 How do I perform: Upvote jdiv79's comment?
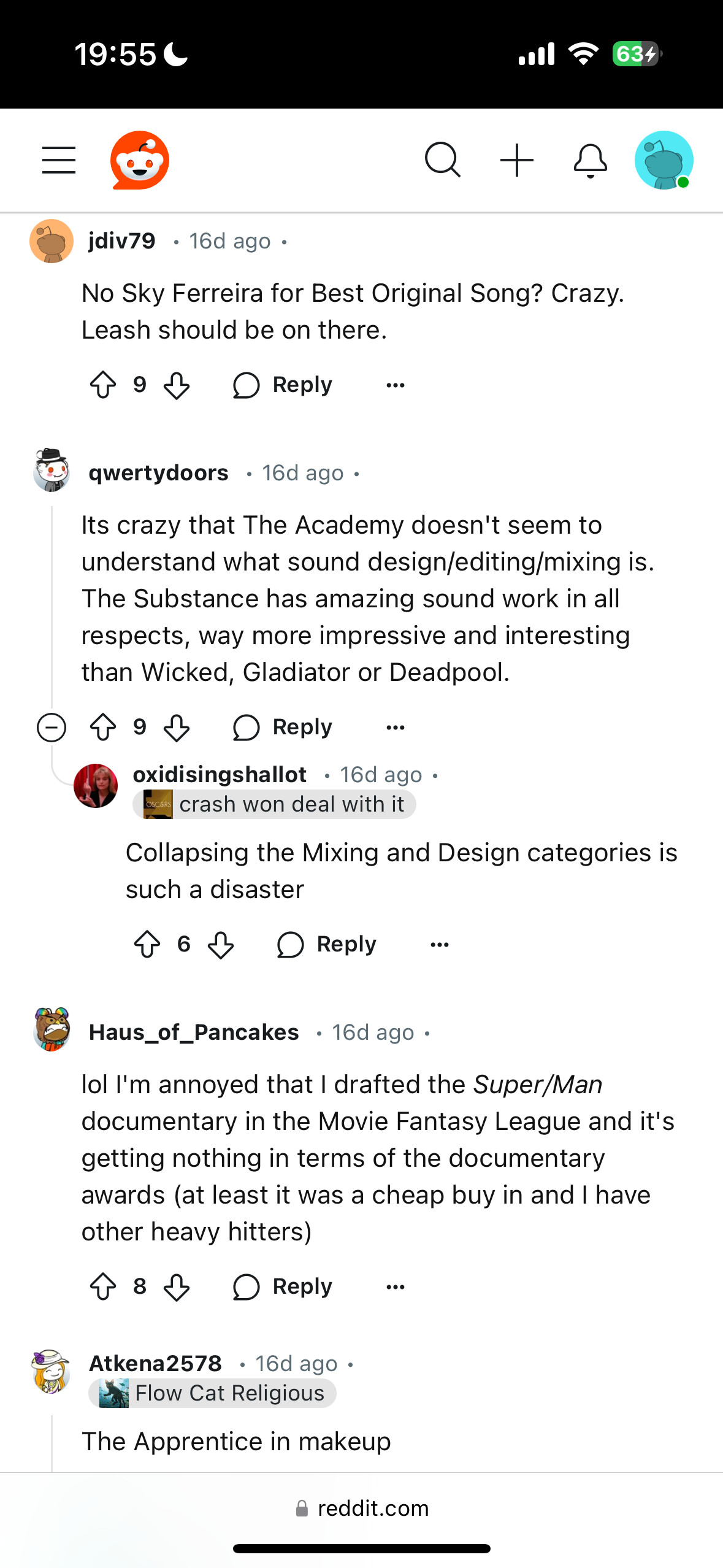tap(103, 385)
